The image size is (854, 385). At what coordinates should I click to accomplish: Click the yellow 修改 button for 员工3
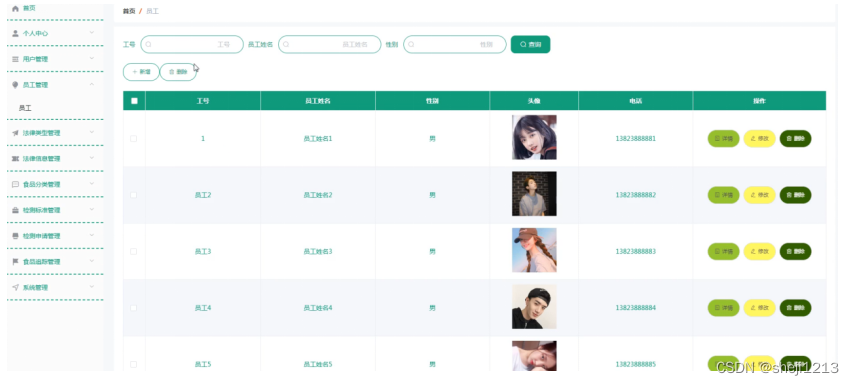[759, 252]
